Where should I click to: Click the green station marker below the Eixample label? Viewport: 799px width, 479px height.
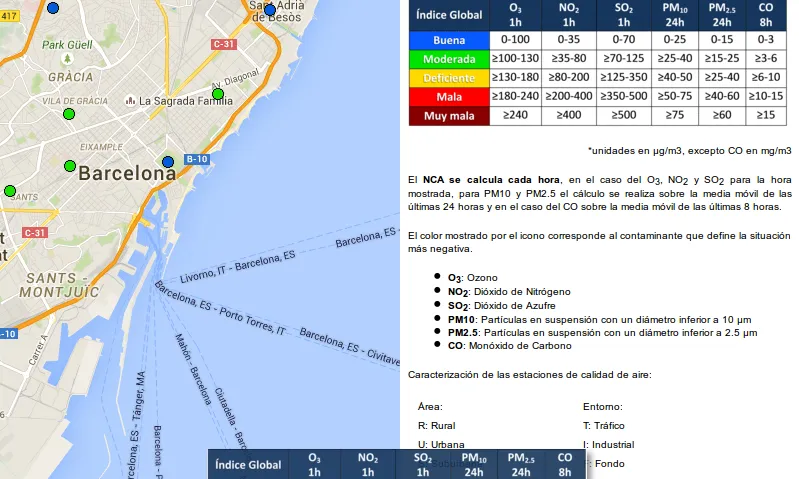coord(70,166)
